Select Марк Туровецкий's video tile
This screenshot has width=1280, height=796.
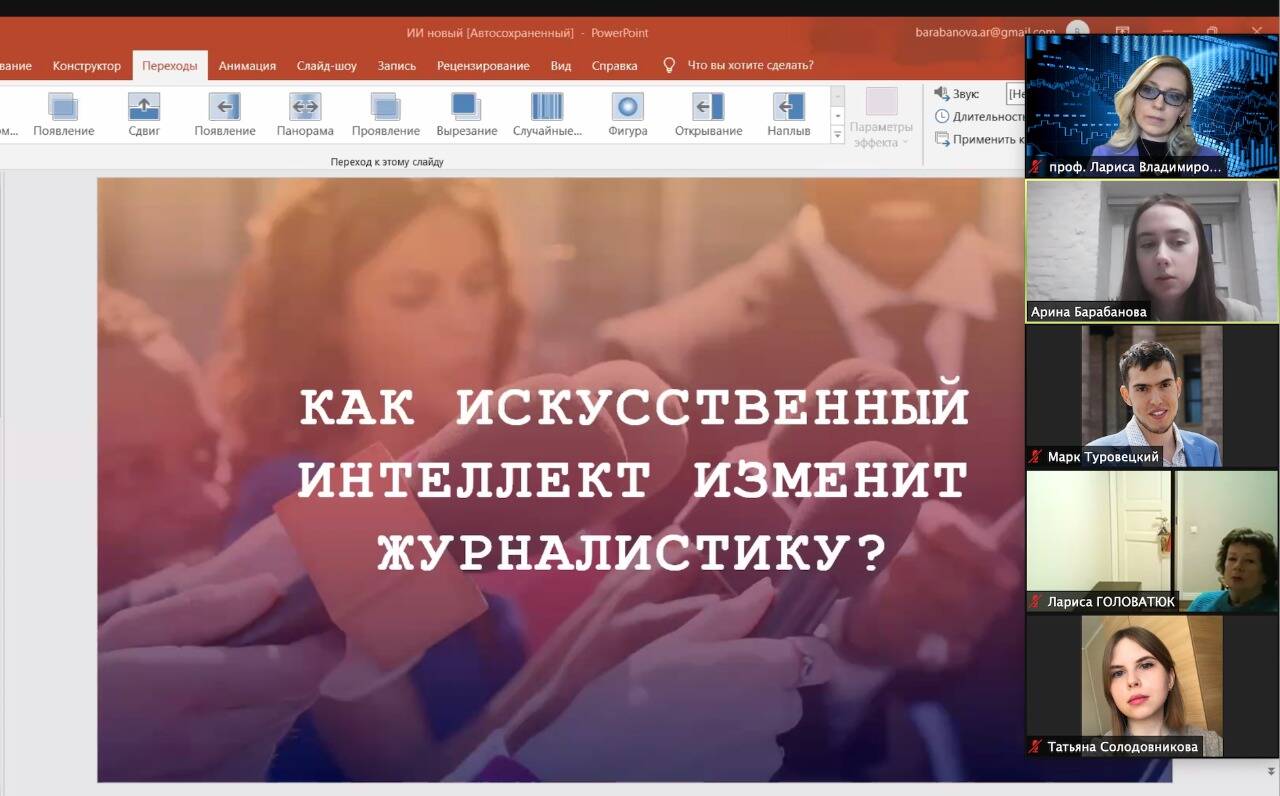coord(1152,396)
